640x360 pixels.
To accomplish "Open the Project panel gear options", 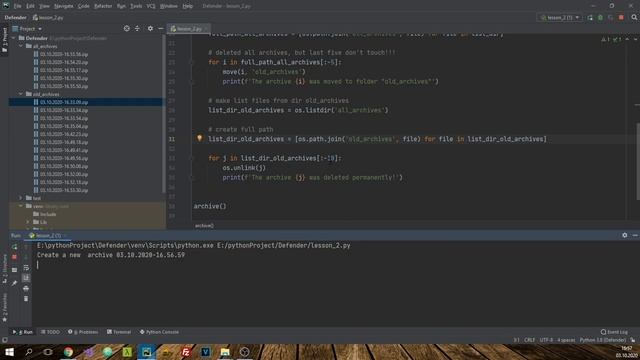I will 150,29.
